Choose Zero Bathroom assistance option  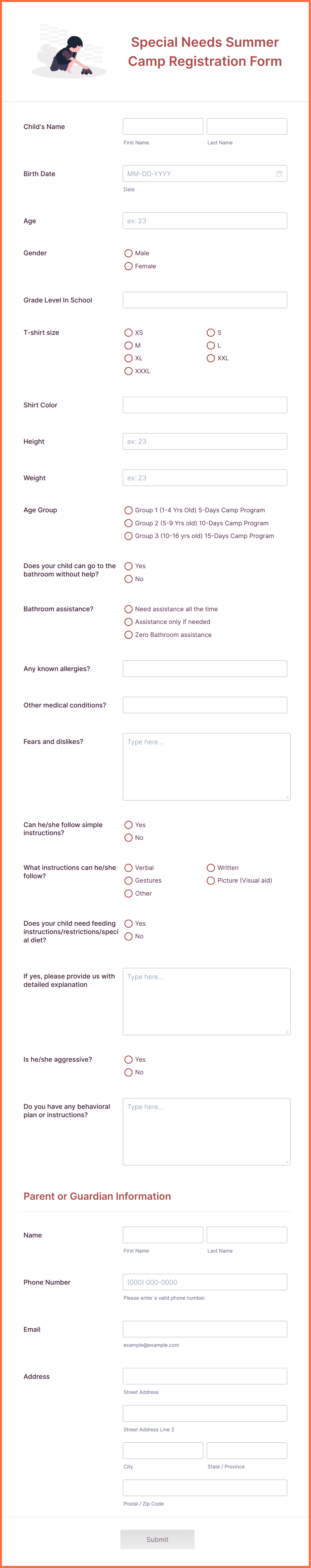pyautogui.click(x=128, y=634)
